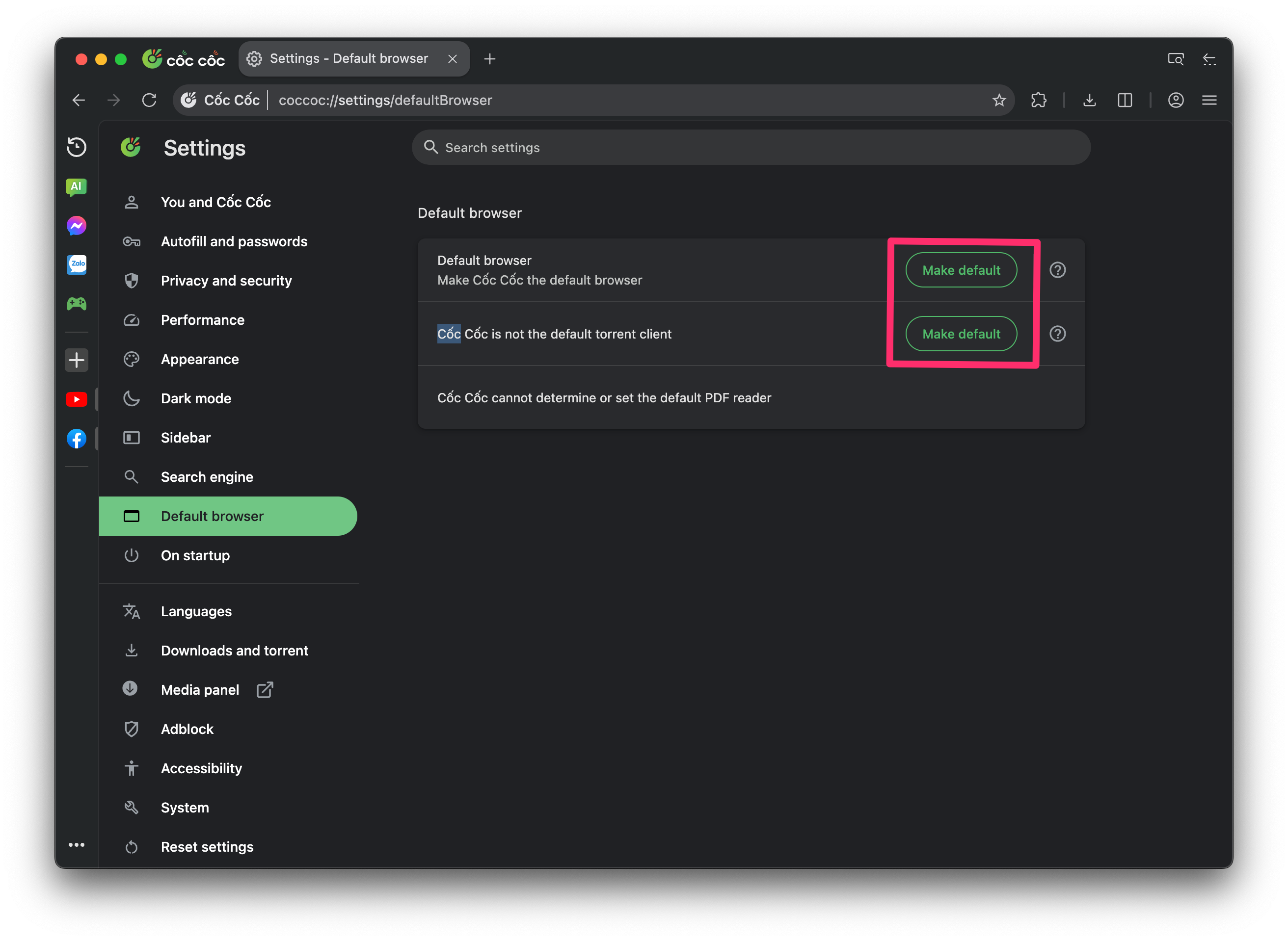Click the help icon for default browser
The image size is (1288, 941).
tap(1057, 270)
